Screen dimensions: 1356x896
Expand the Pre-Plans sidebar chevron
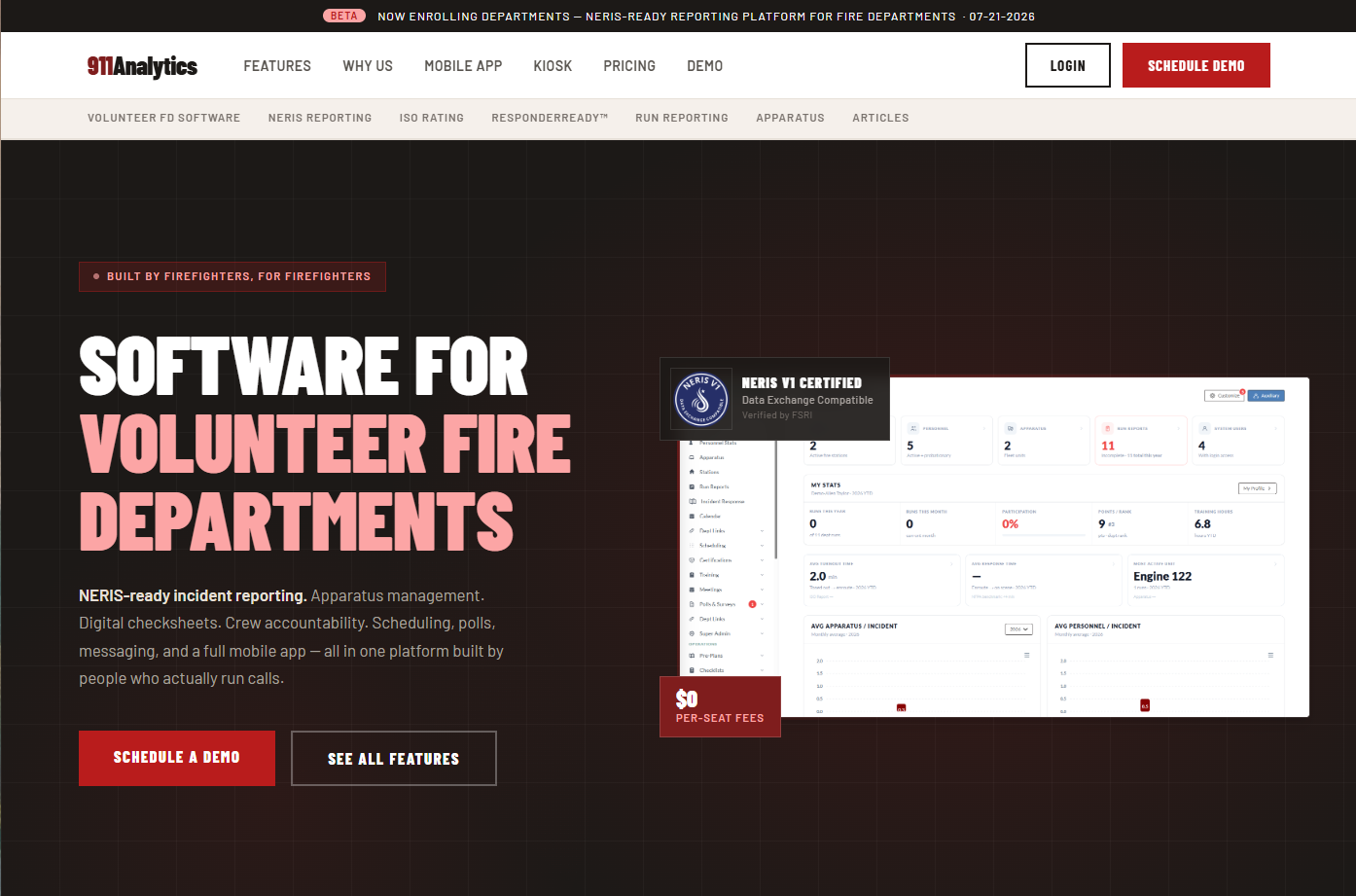(x=762, y=656)
